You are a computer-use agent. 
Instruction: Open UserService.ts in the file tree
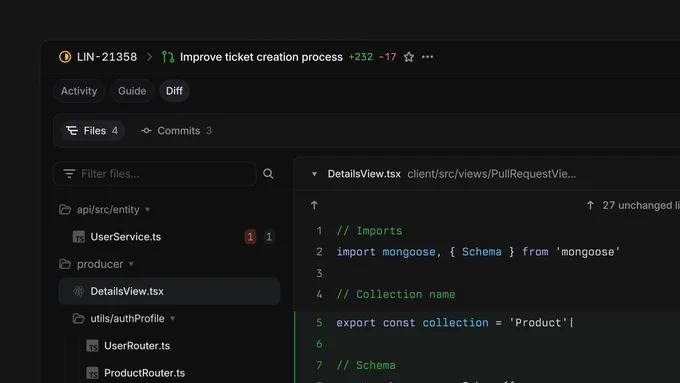(126, 237)
